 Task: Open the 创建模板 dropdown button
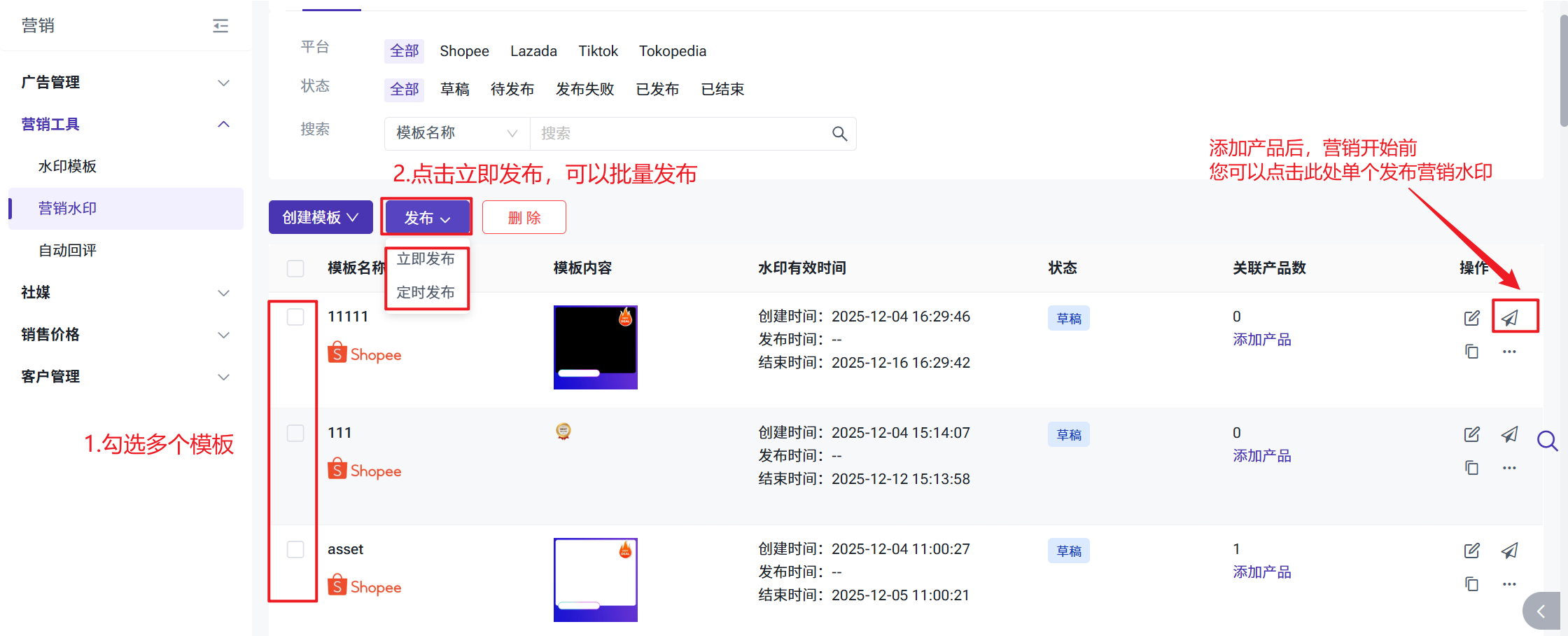point(320,217)
